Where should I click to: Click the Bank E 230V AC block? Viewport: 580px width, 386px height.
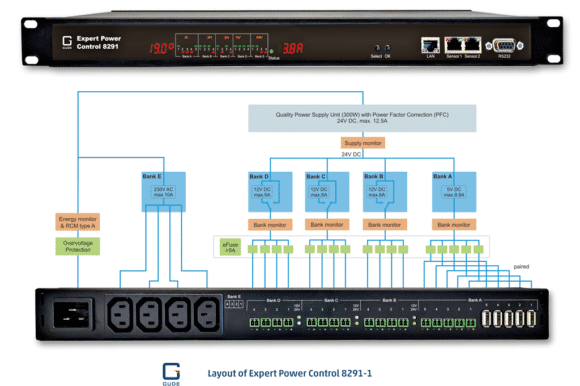tap(163, 192)
